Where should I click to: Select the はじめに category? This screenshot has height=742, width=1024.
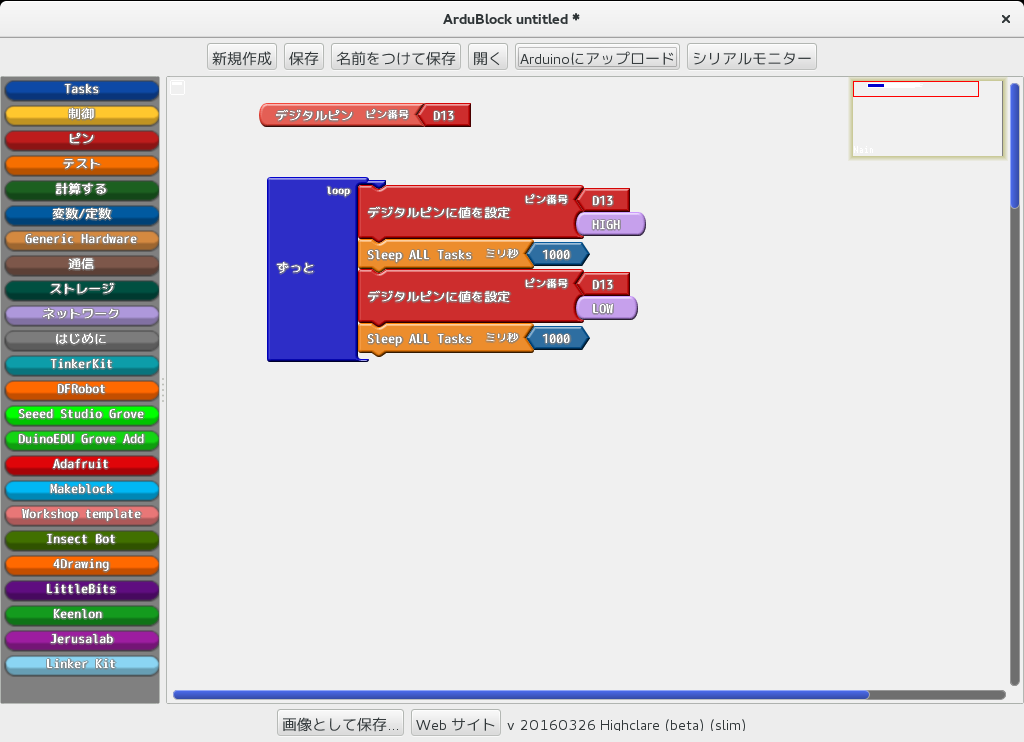point(82,339)
